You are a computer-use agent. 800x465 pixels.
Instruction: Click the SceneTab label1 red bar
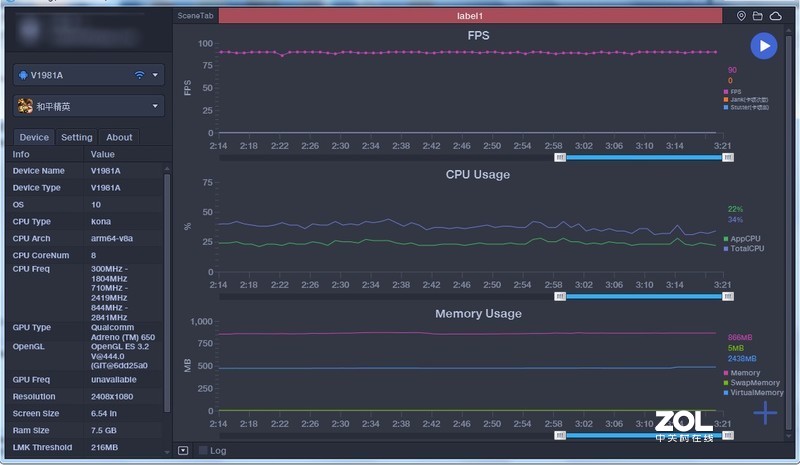470,16
